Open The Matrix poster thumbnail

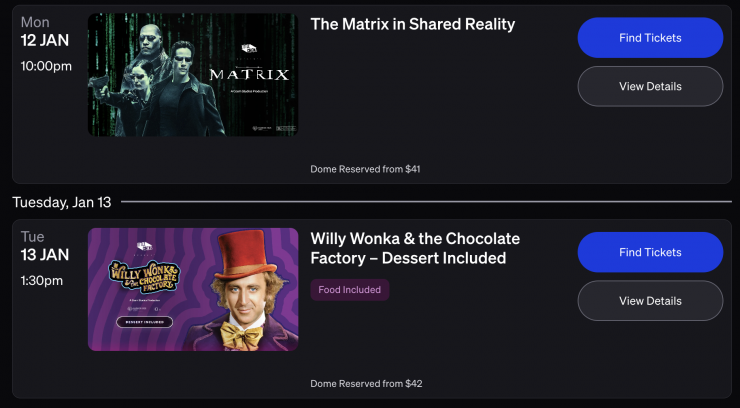click(x=193, y=75)
